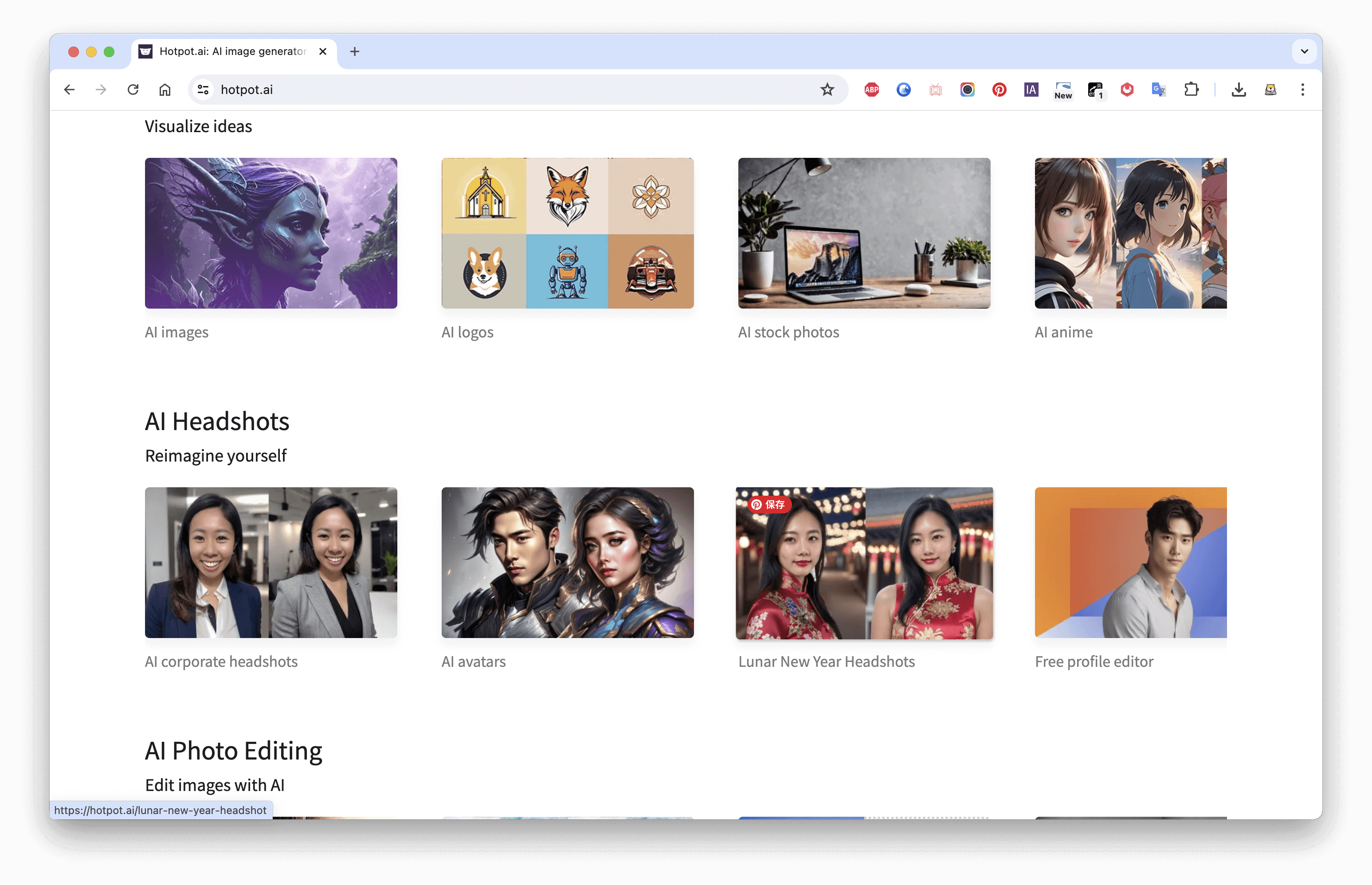
Task: Click the AI Headshots heading
Action: tap(217, 421)
